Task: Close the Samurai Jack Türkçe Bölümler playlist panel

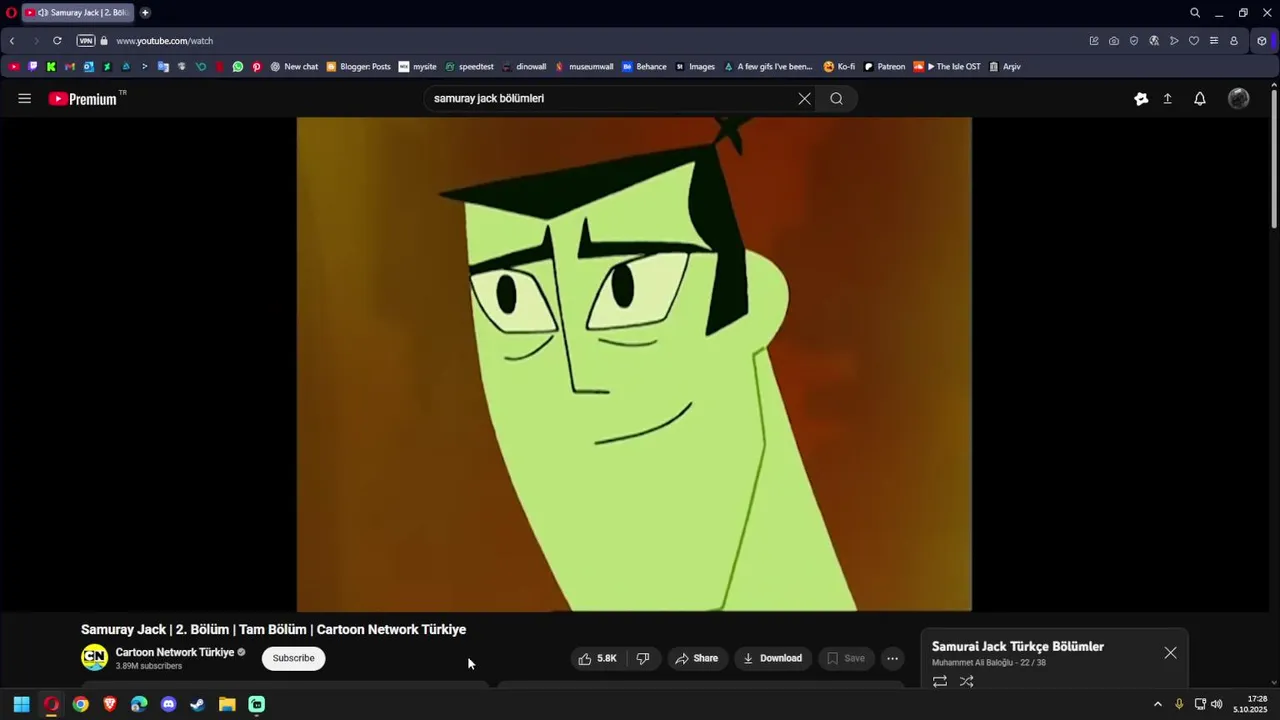Action: click(1170, 652)
